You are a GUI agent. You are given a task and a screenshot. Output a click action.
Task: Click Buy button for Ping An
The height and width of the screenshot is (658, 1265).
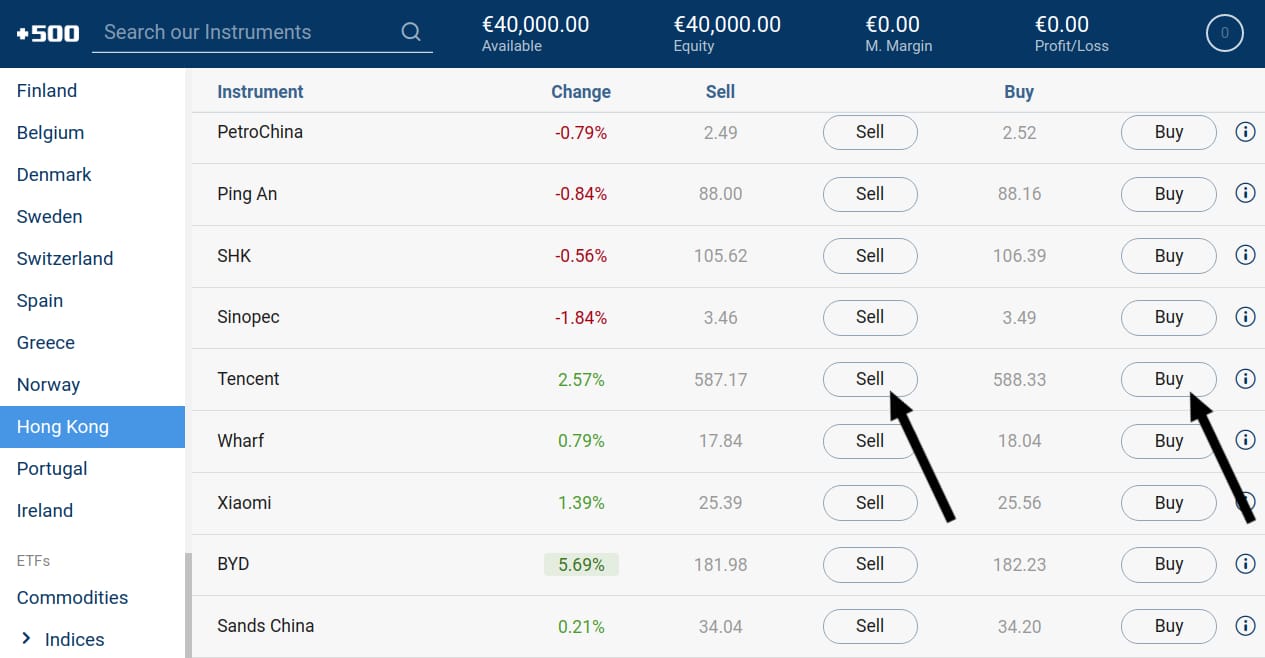[1169, 194]
